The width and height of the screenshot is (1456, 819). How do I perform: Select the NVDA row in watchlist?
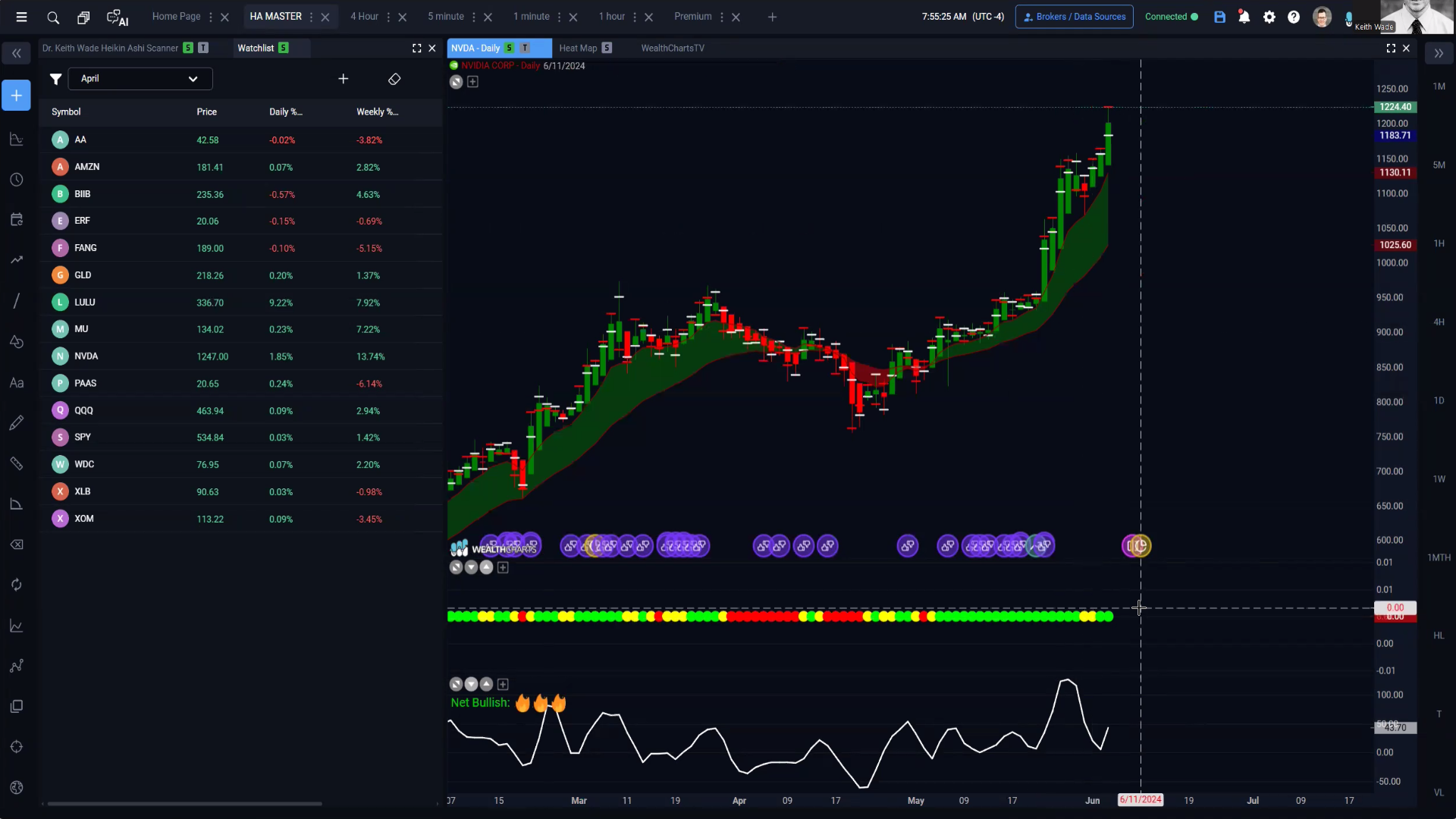coord(241,356)
